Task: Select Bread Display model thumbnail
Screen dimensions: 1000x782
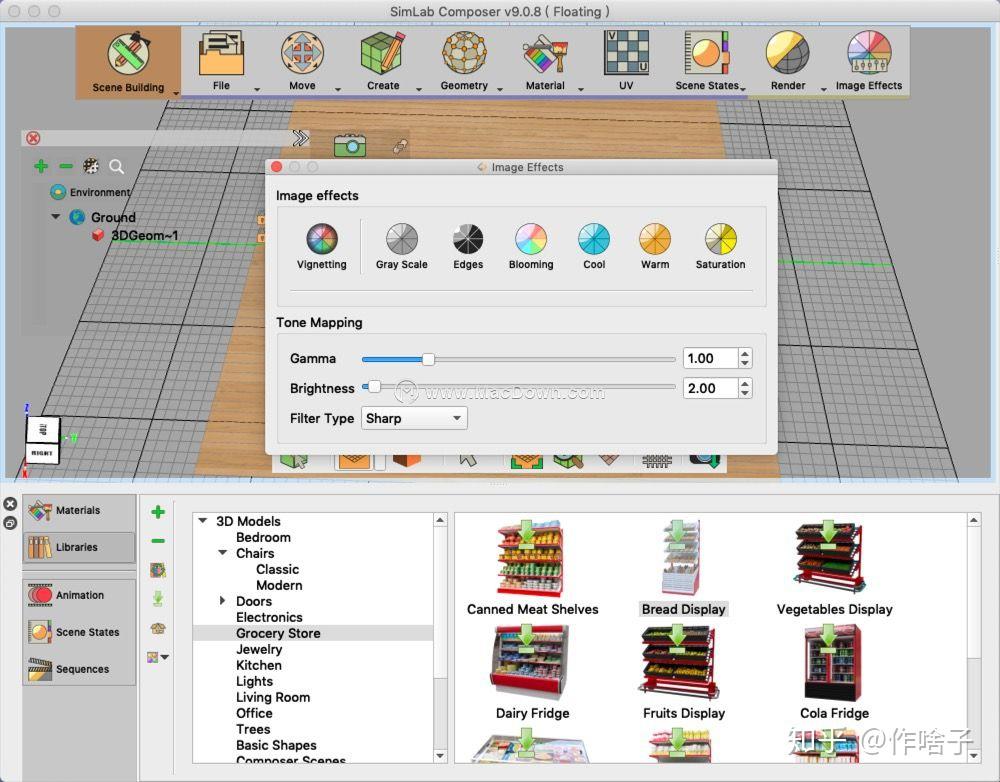Action: 681,557
